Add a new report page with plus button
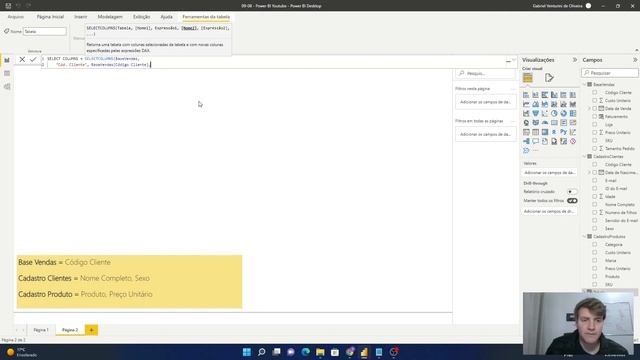The width and height of the screenshot is (640, 360). coord(91,330)
